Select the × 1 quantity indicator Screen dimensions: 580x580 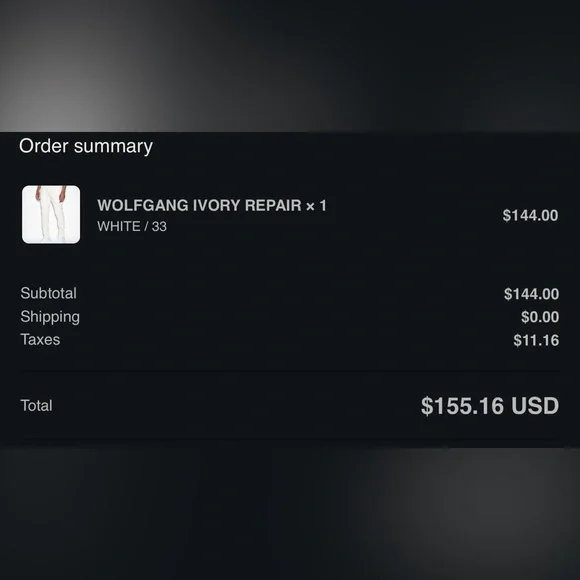coord(316,206)
